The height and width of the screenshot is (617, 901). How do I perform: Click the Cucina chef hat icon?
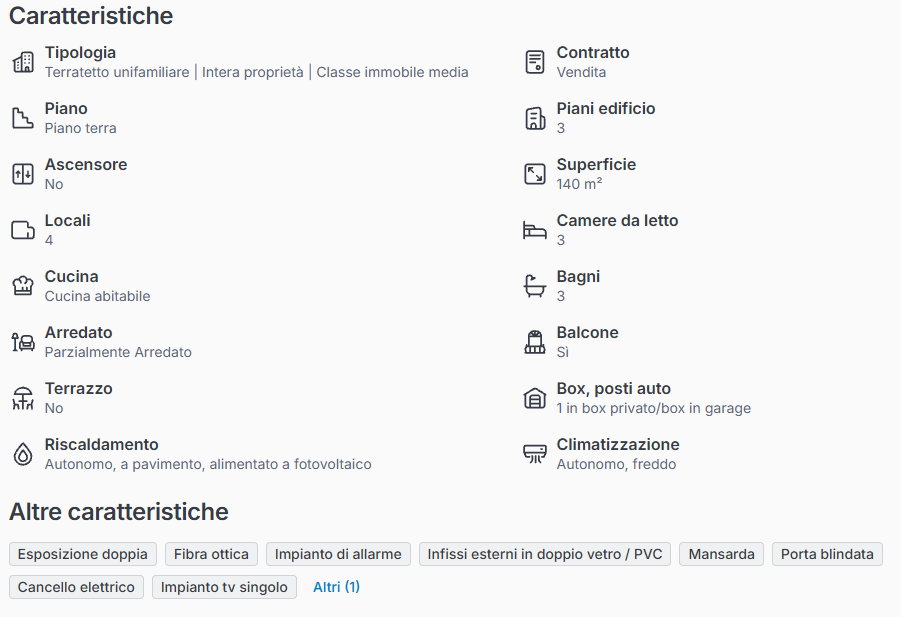(22, 286)
